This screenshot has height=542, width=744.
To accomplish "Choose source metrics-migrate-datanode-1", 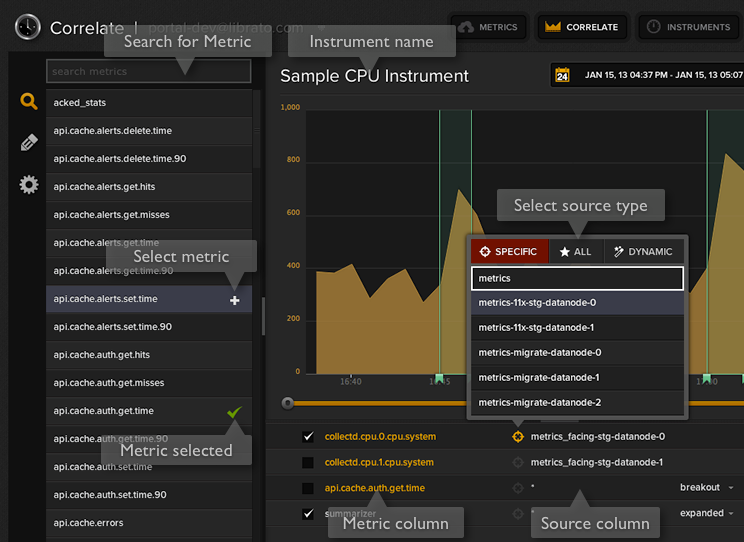I will [577, 378].
